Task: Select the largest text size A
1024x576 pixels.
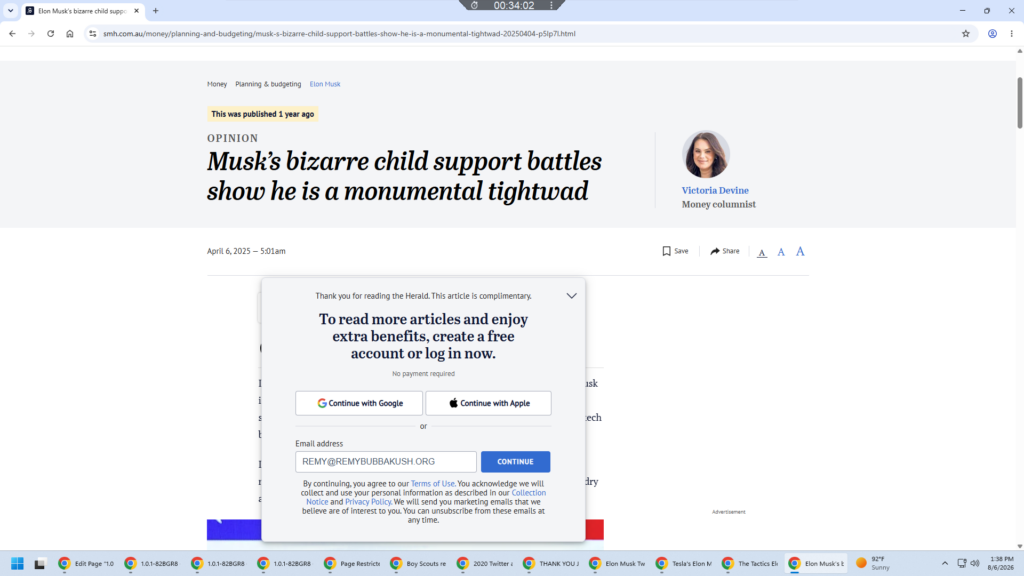Action: point(800,251)
